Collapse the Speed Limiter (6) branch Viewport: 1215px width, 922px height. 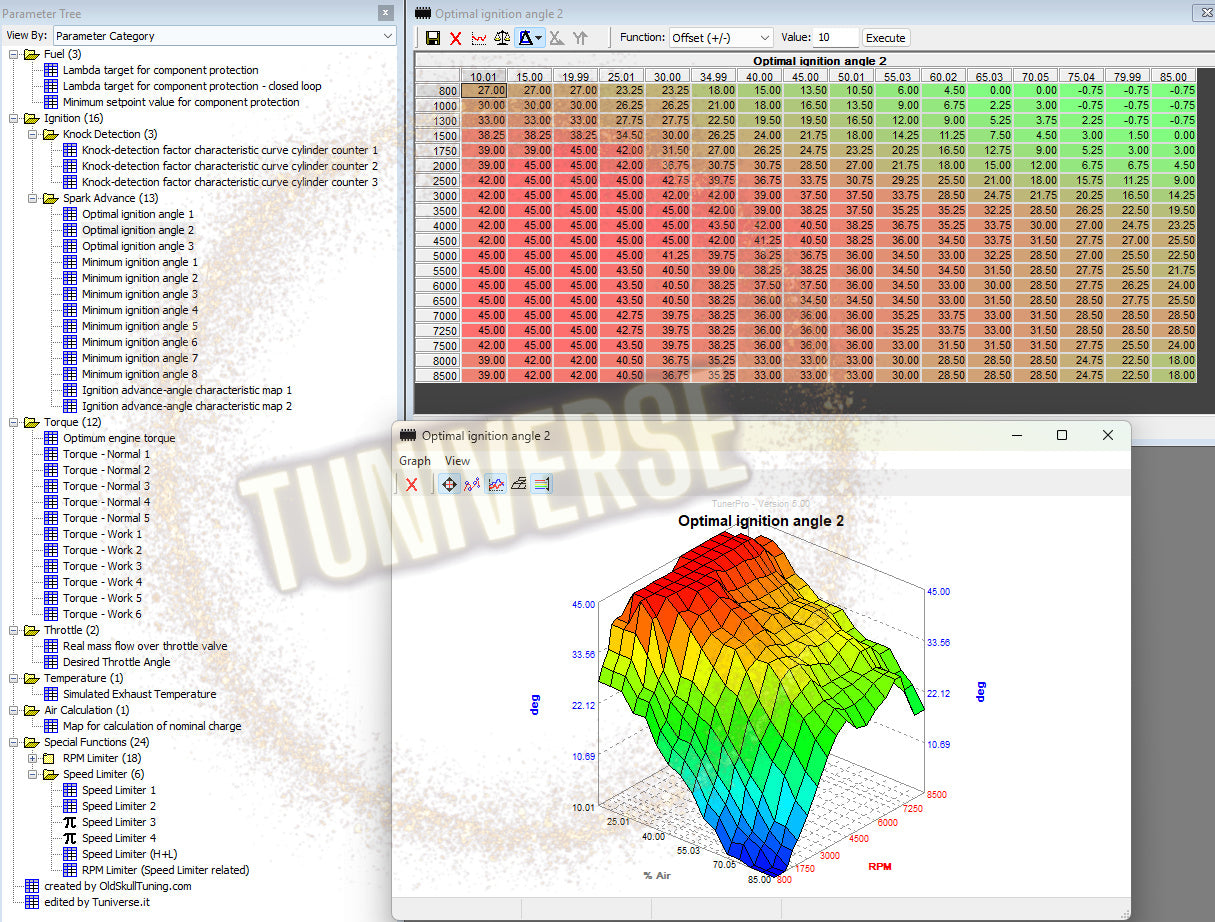pos(32,774)
